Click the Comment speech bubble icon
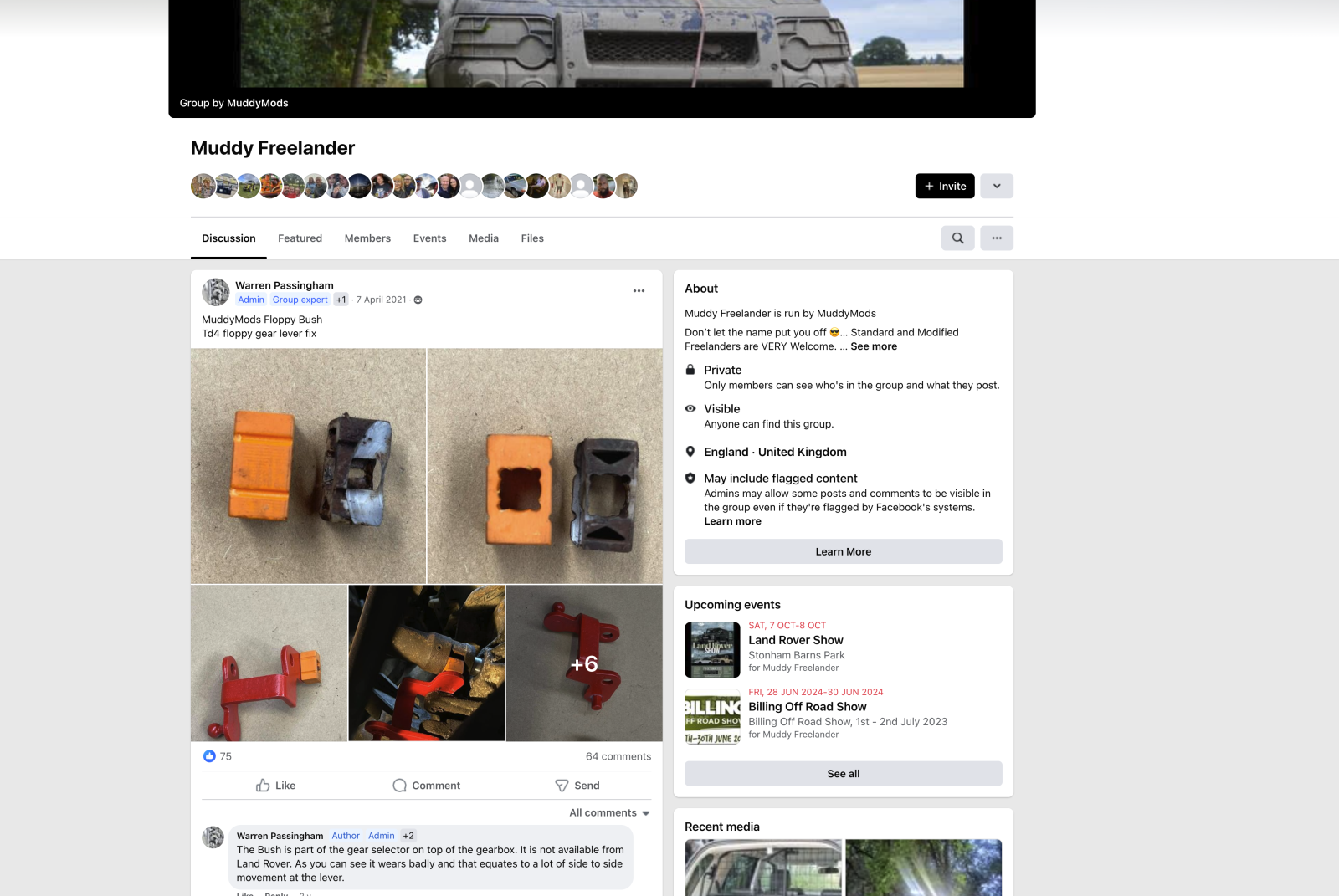 click(x=400, y=786)
